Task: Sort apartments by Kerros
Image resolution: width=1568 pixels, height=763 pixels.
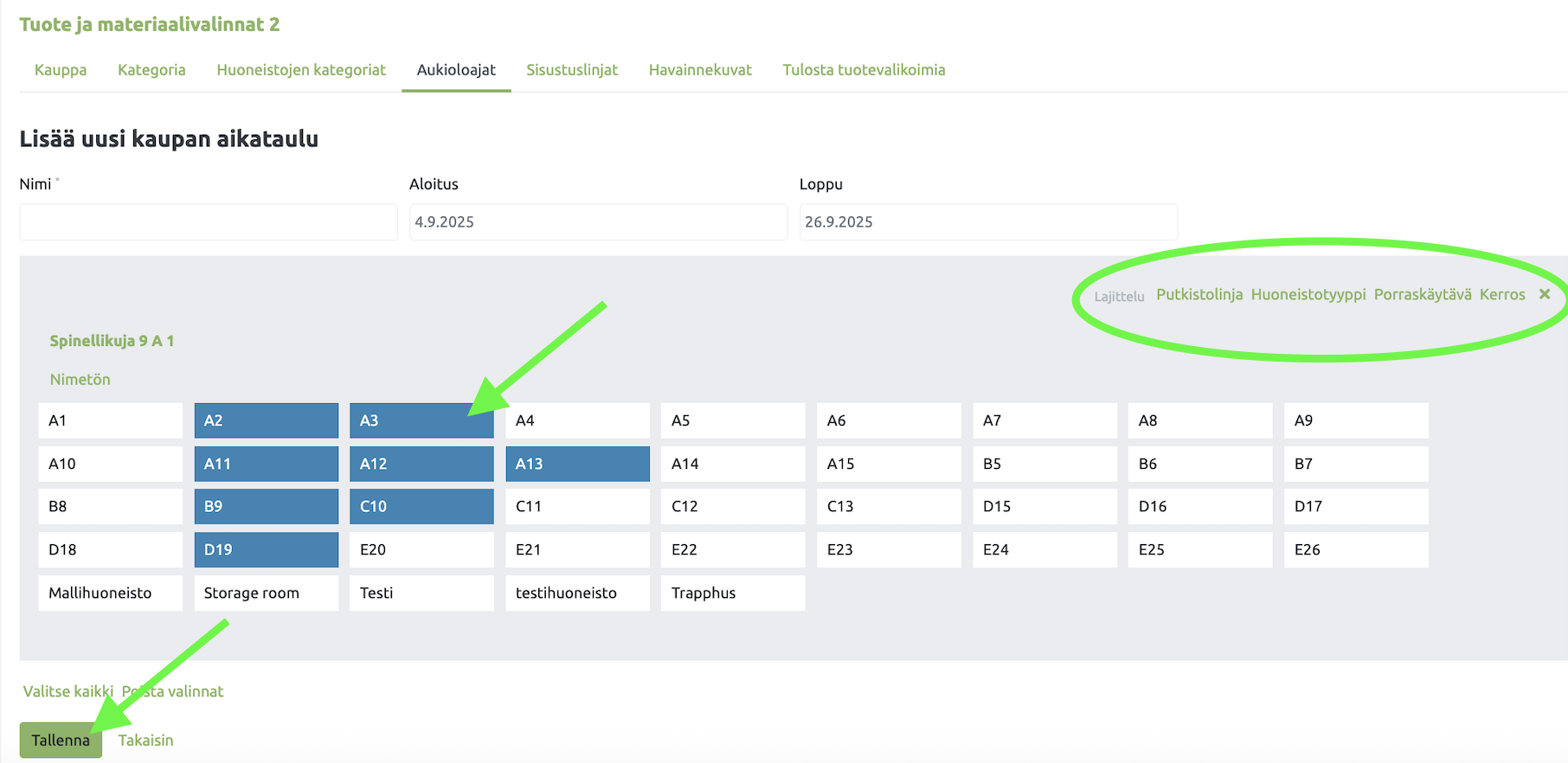Action: point(1501,294)
